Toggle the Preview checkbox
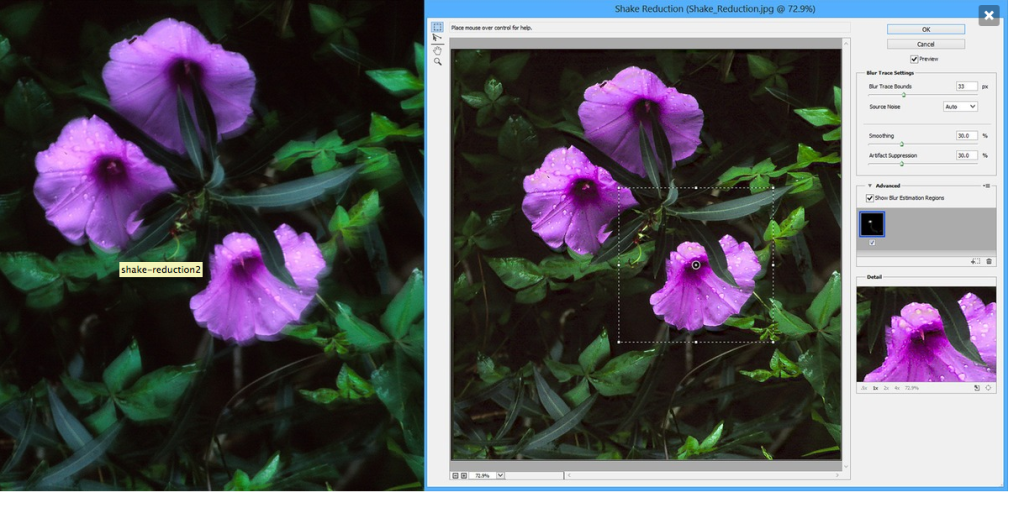1024x508 pixels. pos(914,59)
